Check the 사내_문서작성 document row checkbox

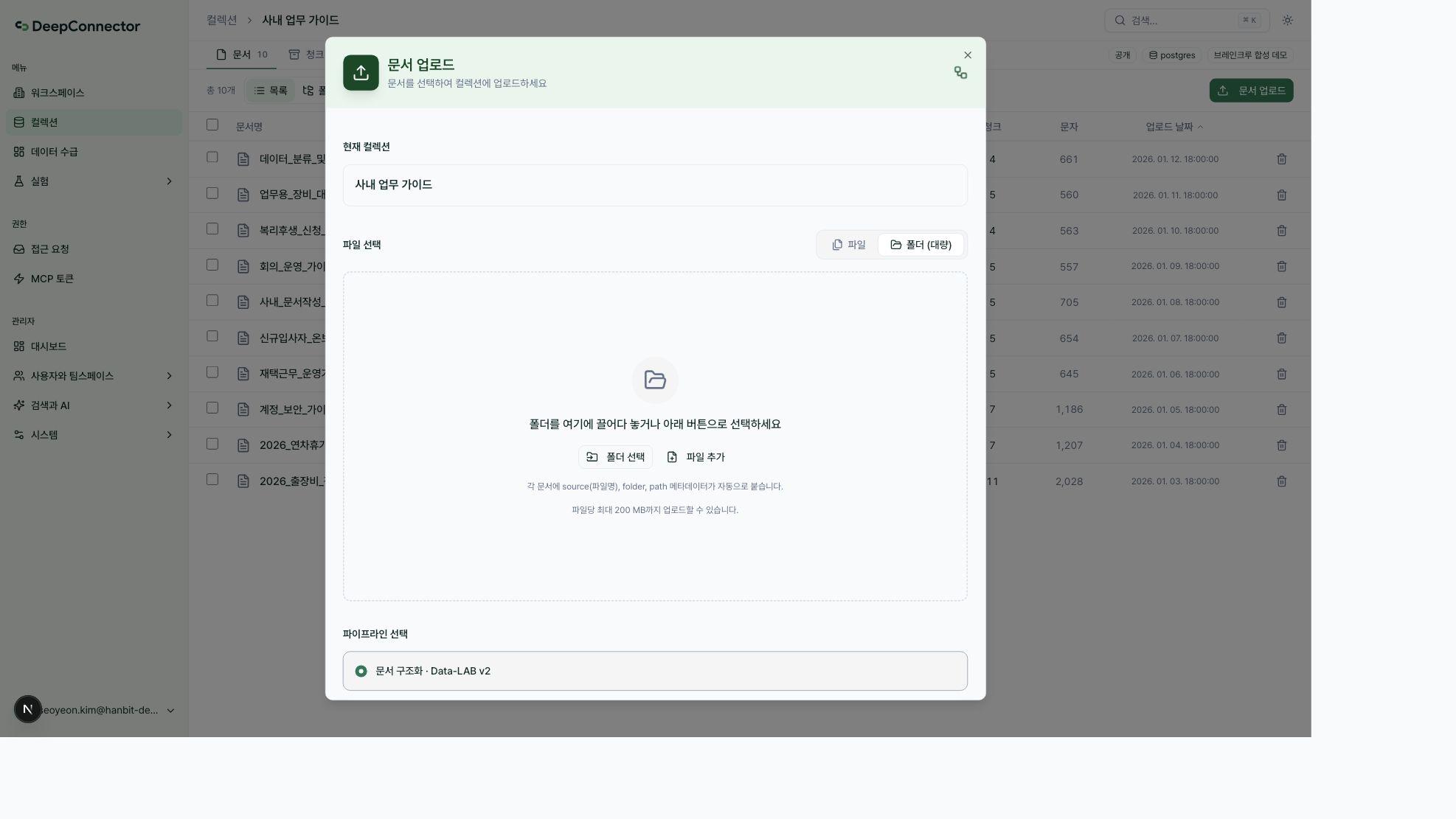[212, 300]
